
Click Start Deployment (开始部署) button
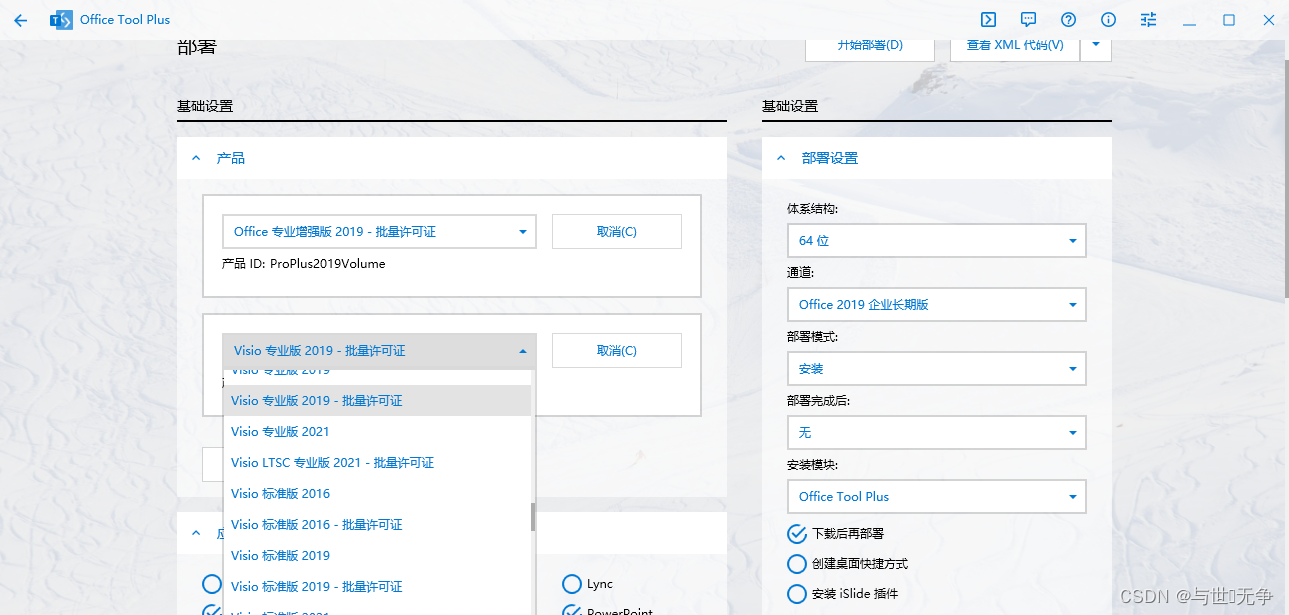click(x=870, y=47)
